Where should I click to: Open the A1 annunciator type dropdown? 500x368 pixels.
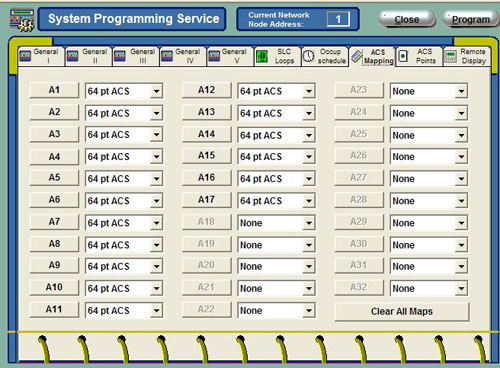tap(156, 91)
